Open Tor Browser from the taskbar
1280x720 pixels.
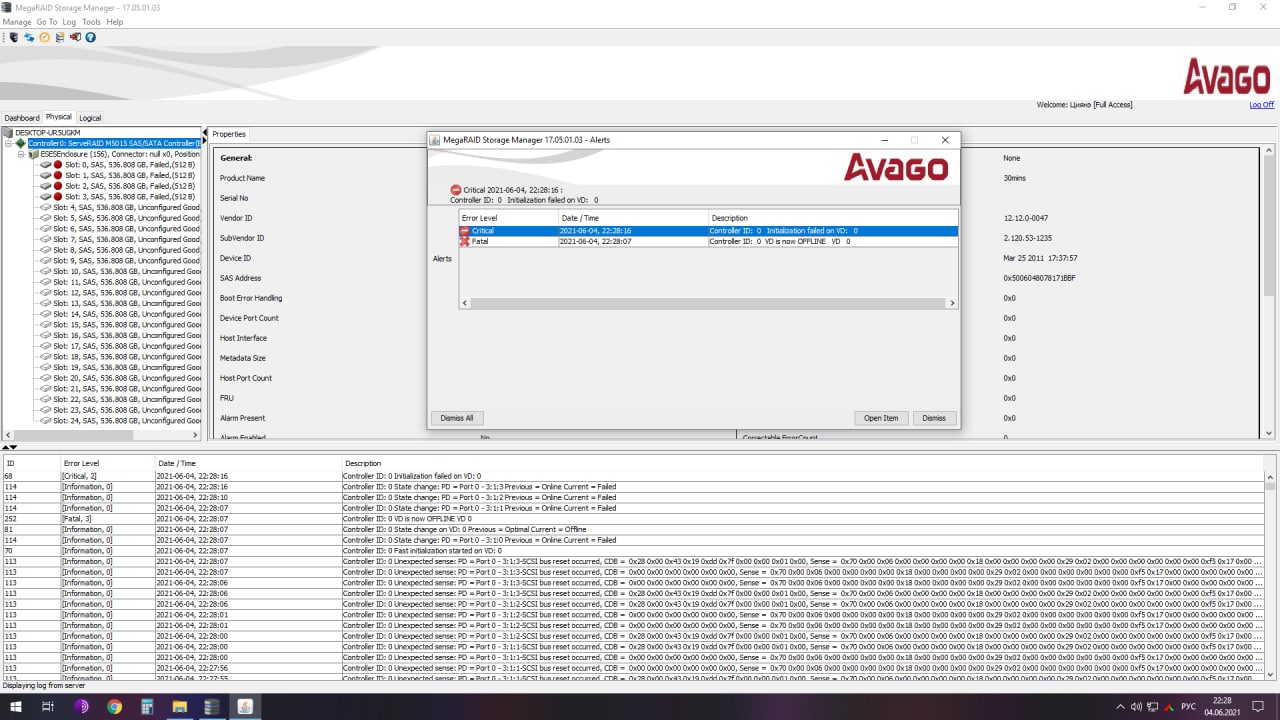click(x=82, y=707)
